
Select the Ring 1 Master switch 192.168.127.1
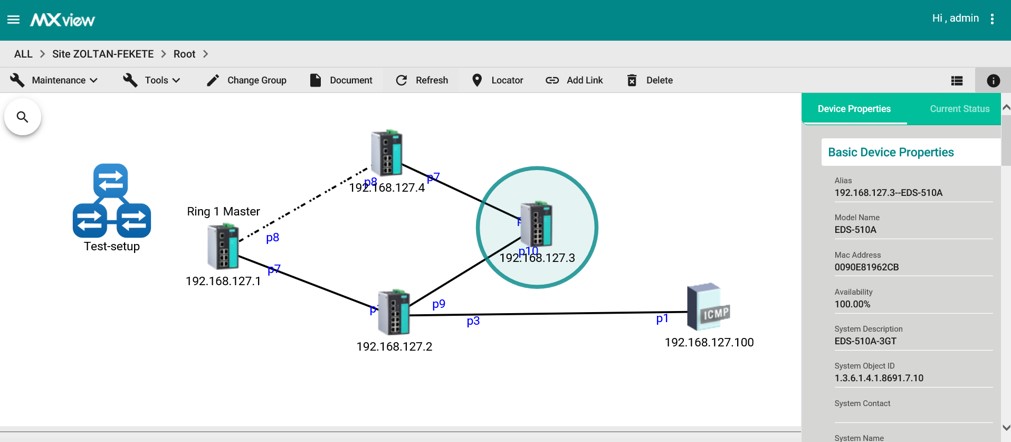click(223, 246)
